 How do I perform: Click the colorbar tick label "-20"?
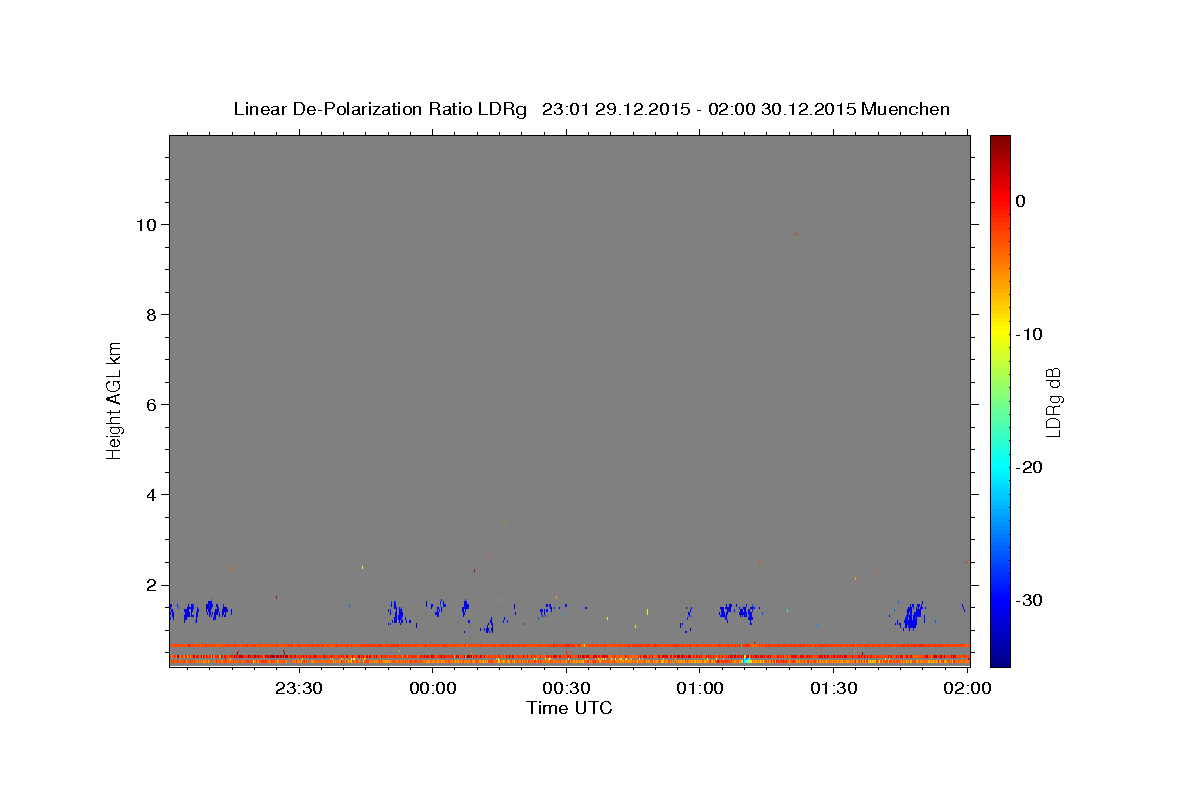1029,467
